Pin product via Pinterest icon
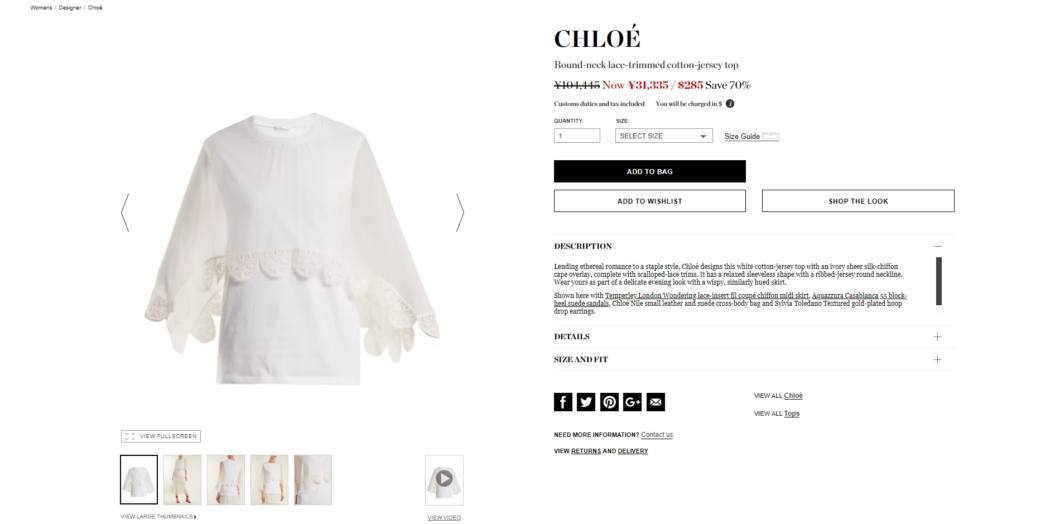Viewport: 1060px width, 524px height. tap(609, 402)
